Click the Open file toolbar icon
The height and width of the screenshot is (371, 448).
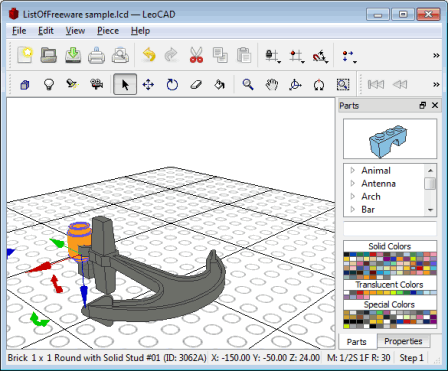click(49, 55)
